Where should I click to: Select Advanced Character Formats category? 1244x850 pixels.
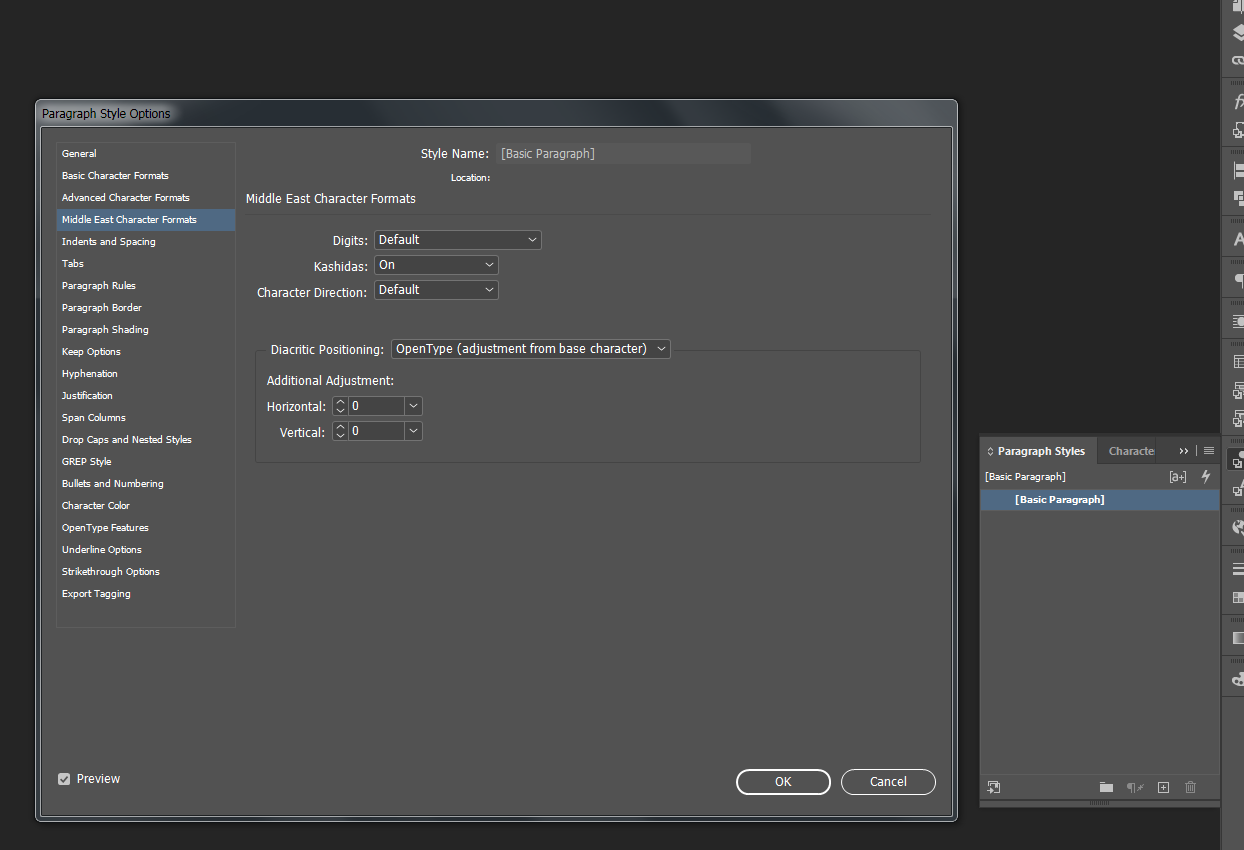click(x=146, y=198)
